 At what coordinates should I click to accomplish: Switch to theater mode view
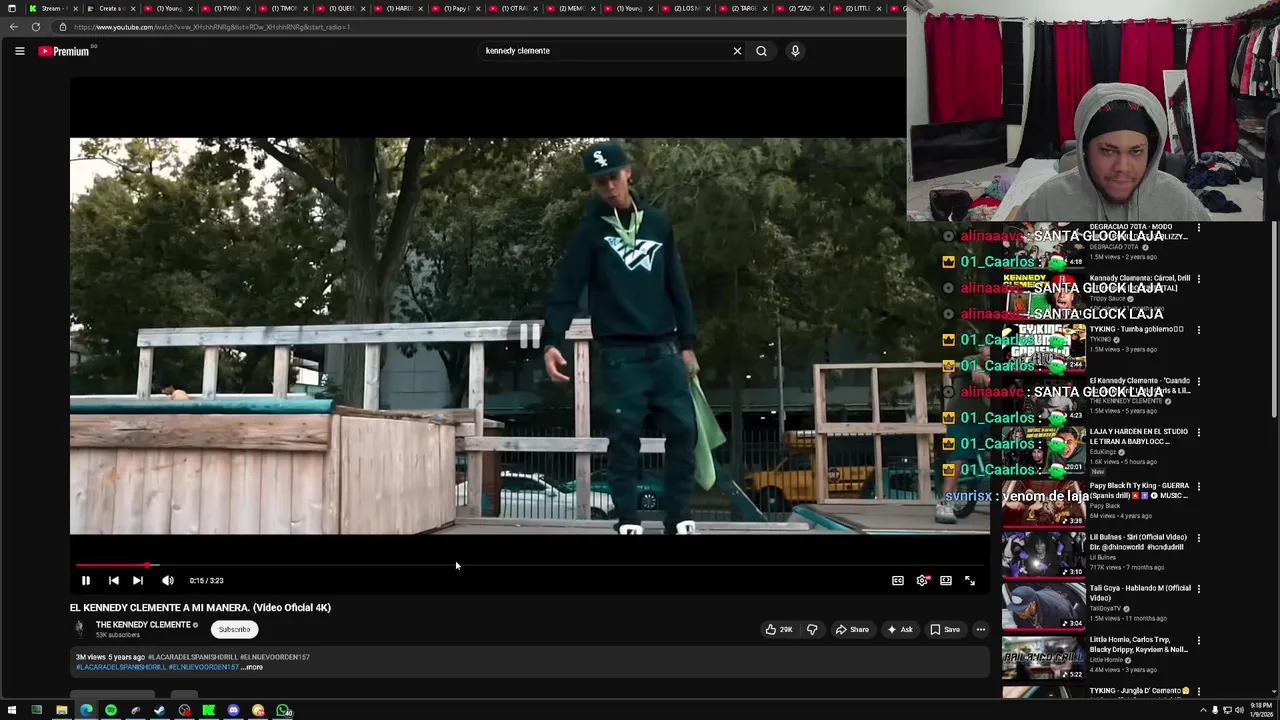tap(946, 580)
